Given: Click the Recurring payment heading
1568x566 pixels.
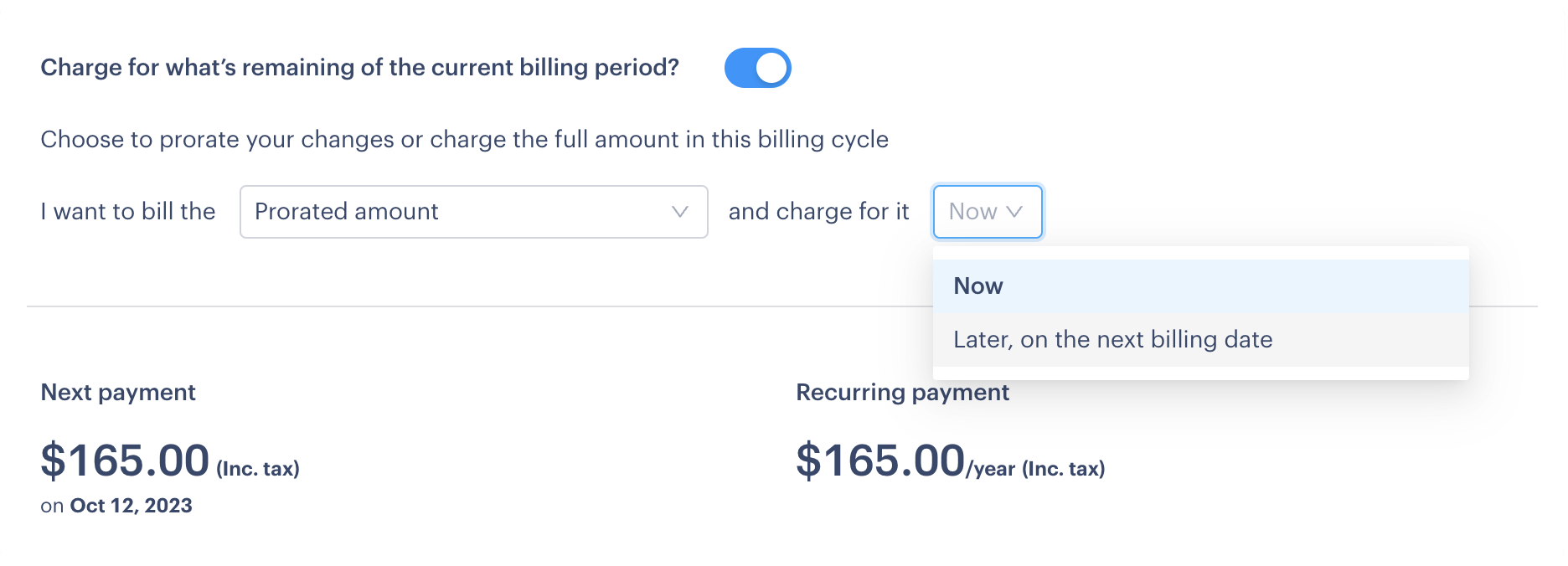Looking at the screenshot, I should pos(903,392).
